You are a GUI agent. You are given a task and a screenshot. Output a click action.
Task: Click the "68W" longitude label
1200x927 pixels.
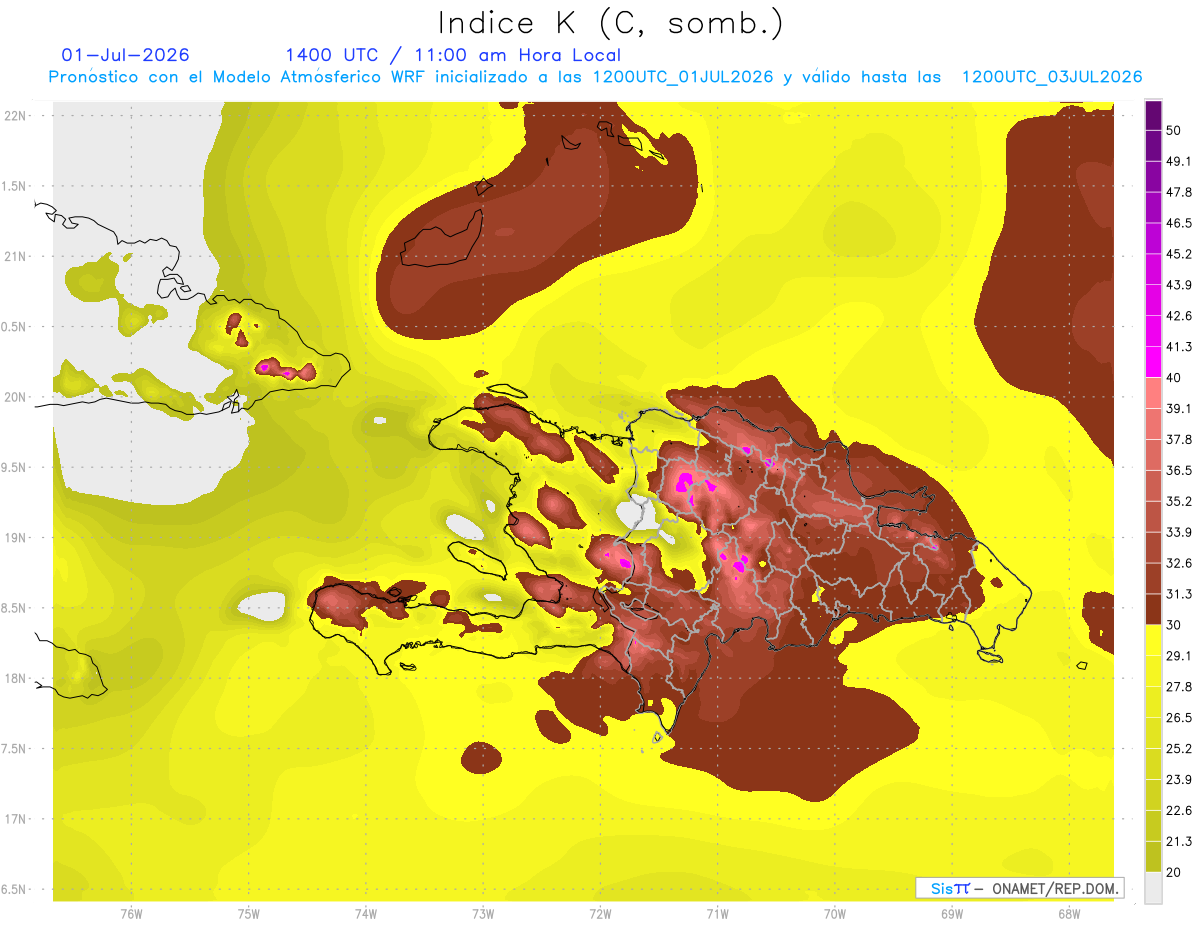[1069, 913]
